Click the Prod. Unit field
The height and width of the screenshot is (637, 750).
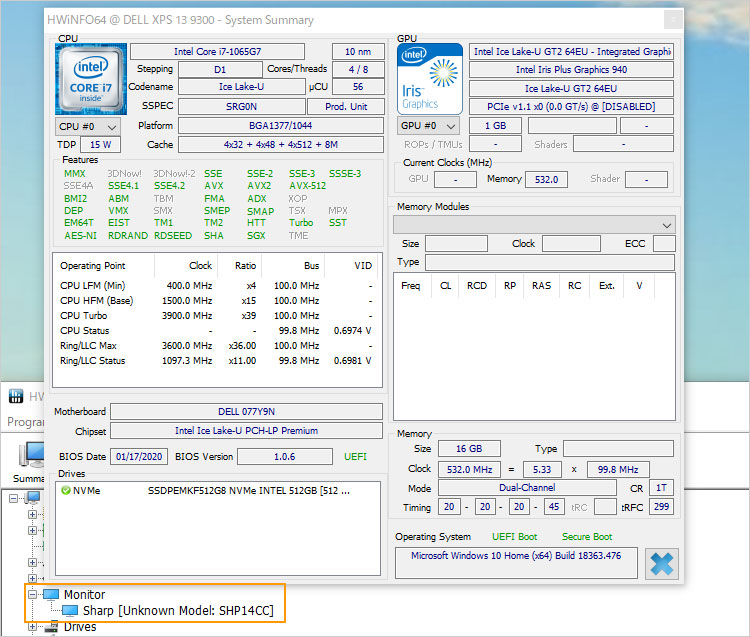[x=346, y=107]
